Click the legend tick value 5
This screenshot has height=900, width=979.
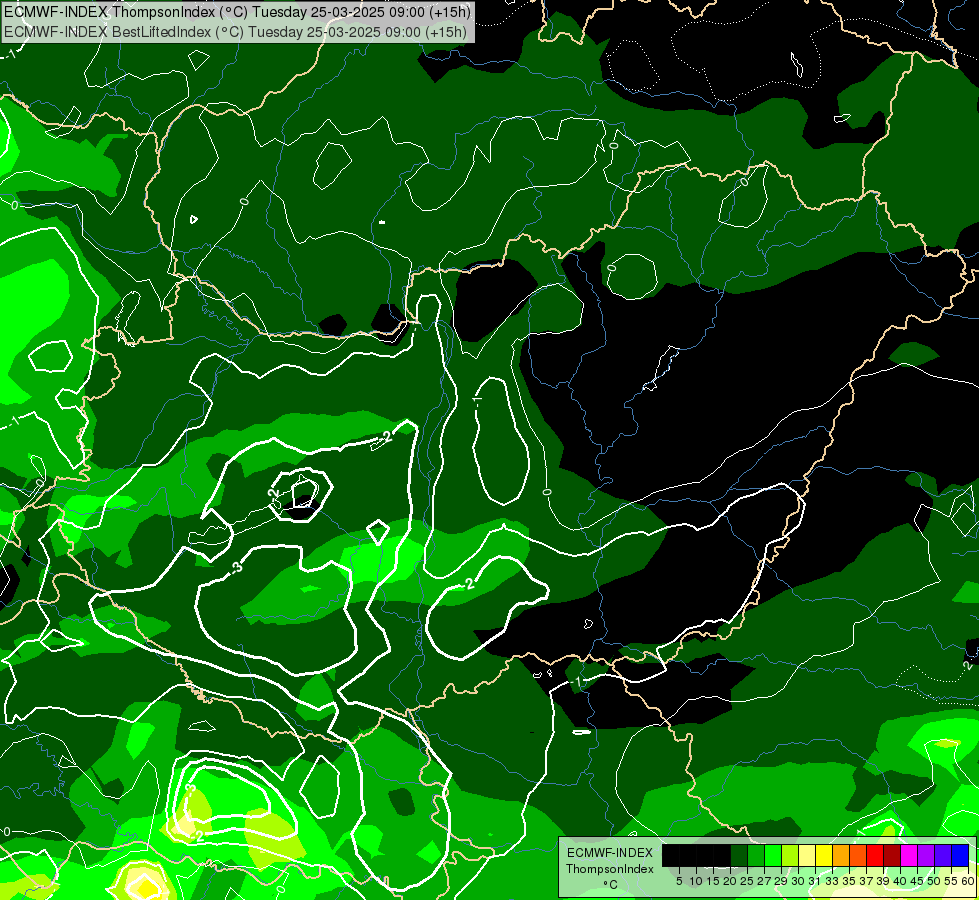coord(679,881)
